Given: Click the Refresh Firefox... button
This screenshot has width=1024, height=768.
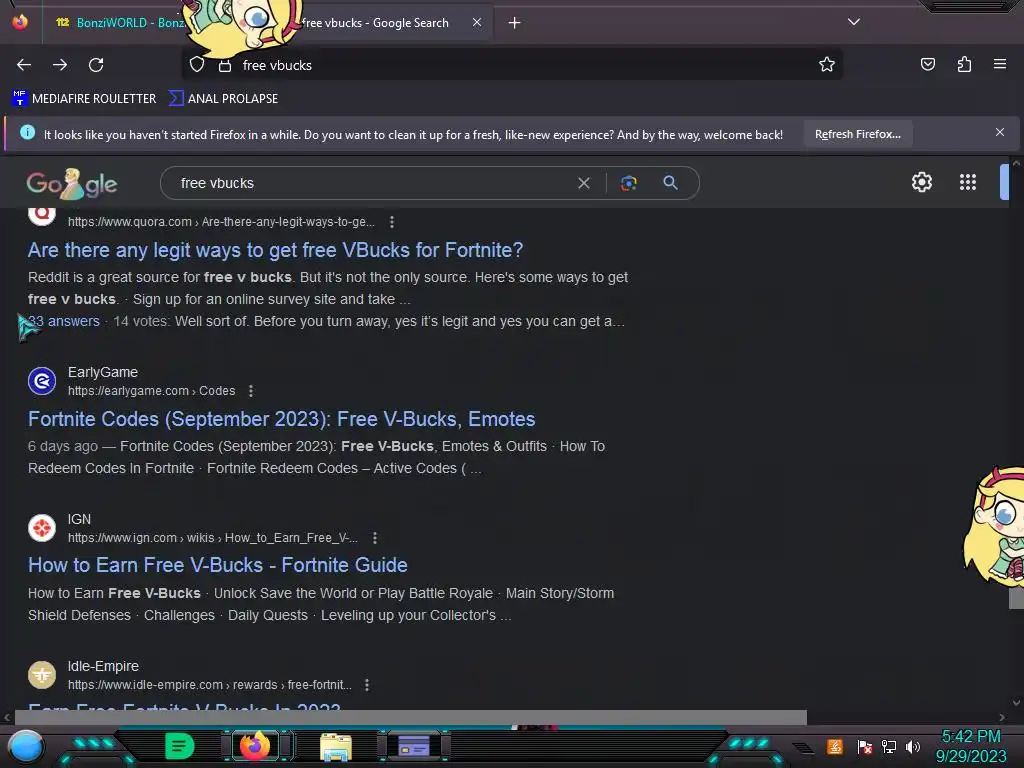Looking at the screenshot, I should click(857, 134).
